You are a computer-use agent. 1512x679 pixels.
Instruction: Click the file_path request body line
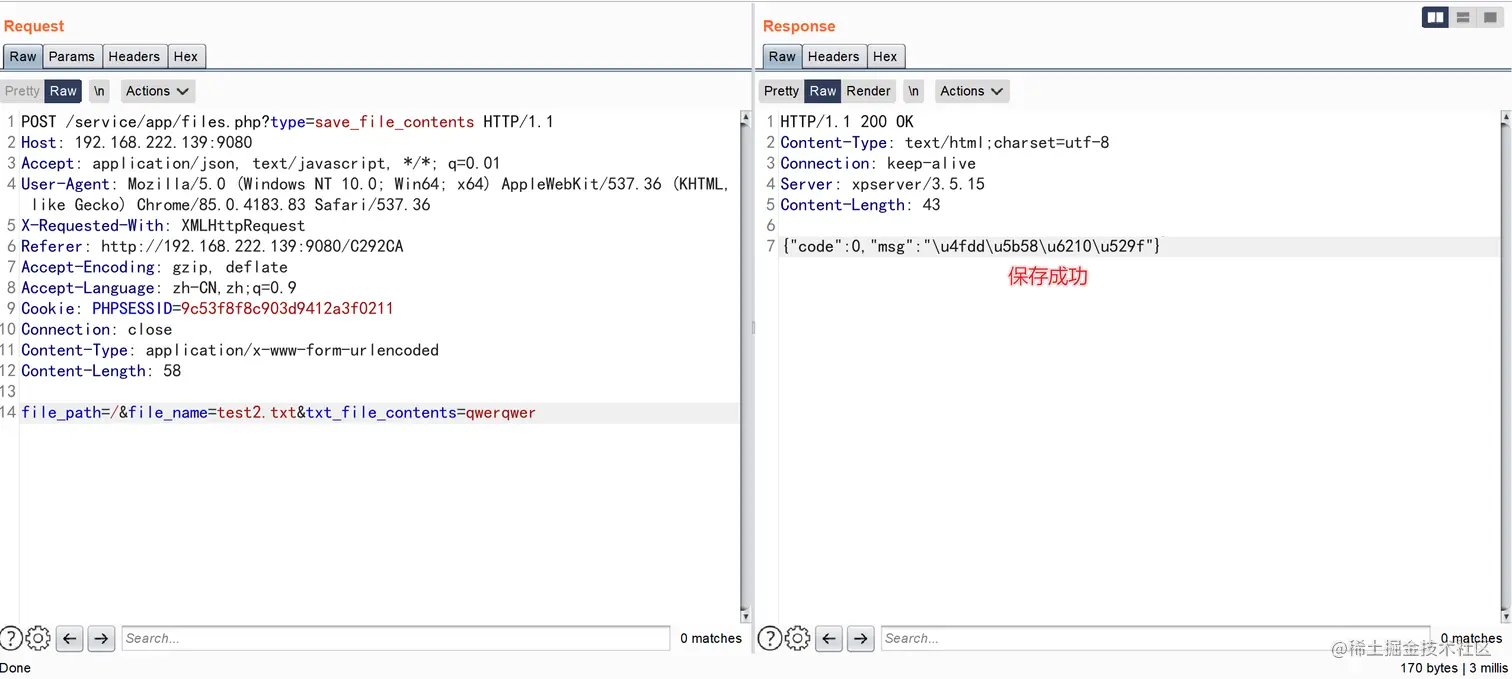pyautogui.click(x=278, y=413)
